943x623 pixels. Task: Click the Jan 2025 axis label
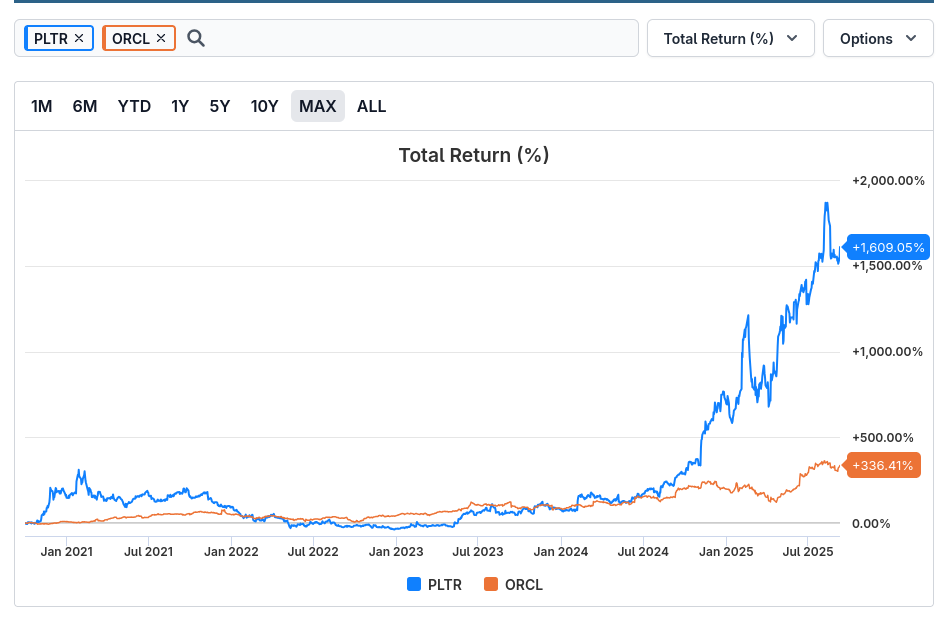click(726, 551)
